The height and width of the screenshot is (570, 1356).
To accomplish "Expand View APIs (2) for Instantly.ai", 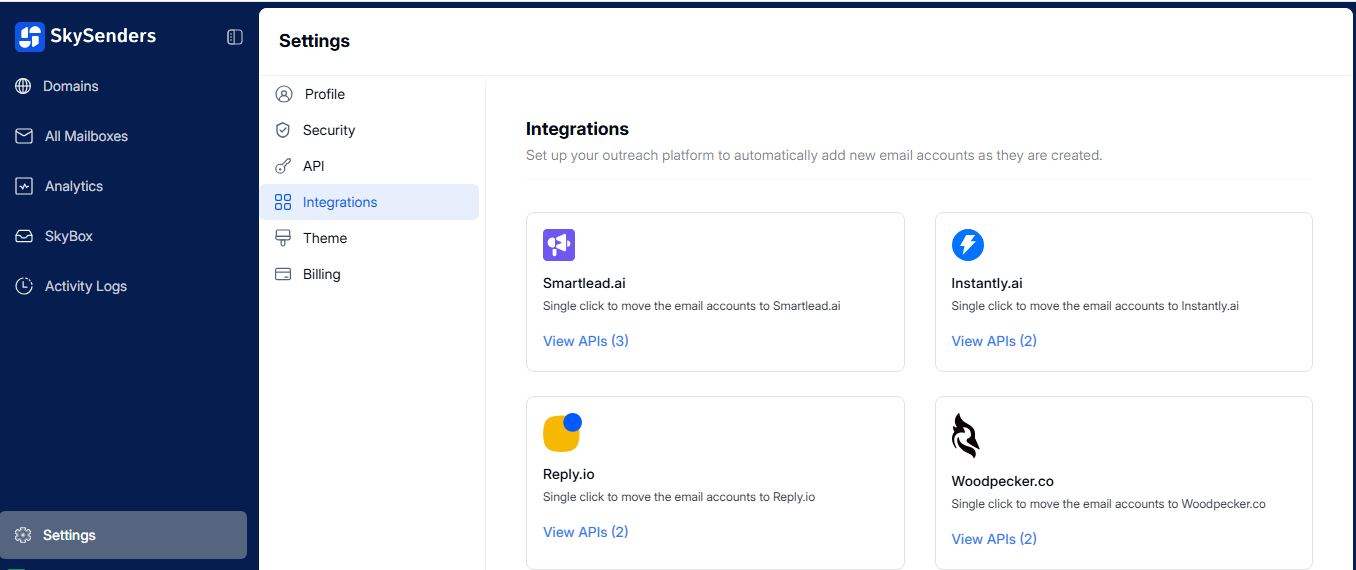I will coord(993,341).
